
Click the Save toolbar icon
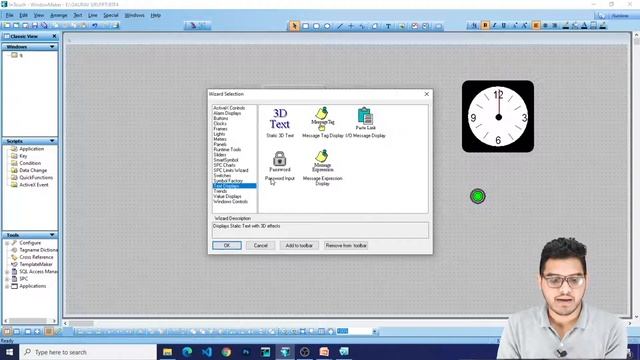(35, 25)
